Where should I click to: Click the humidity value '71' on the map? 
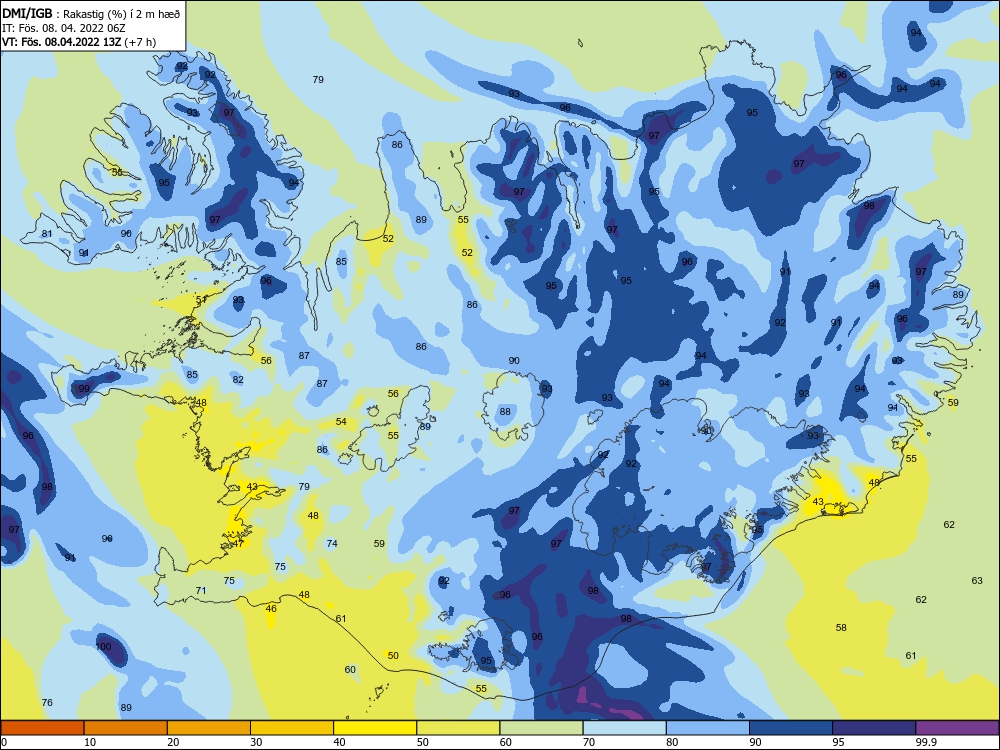(x=201, y=591)
